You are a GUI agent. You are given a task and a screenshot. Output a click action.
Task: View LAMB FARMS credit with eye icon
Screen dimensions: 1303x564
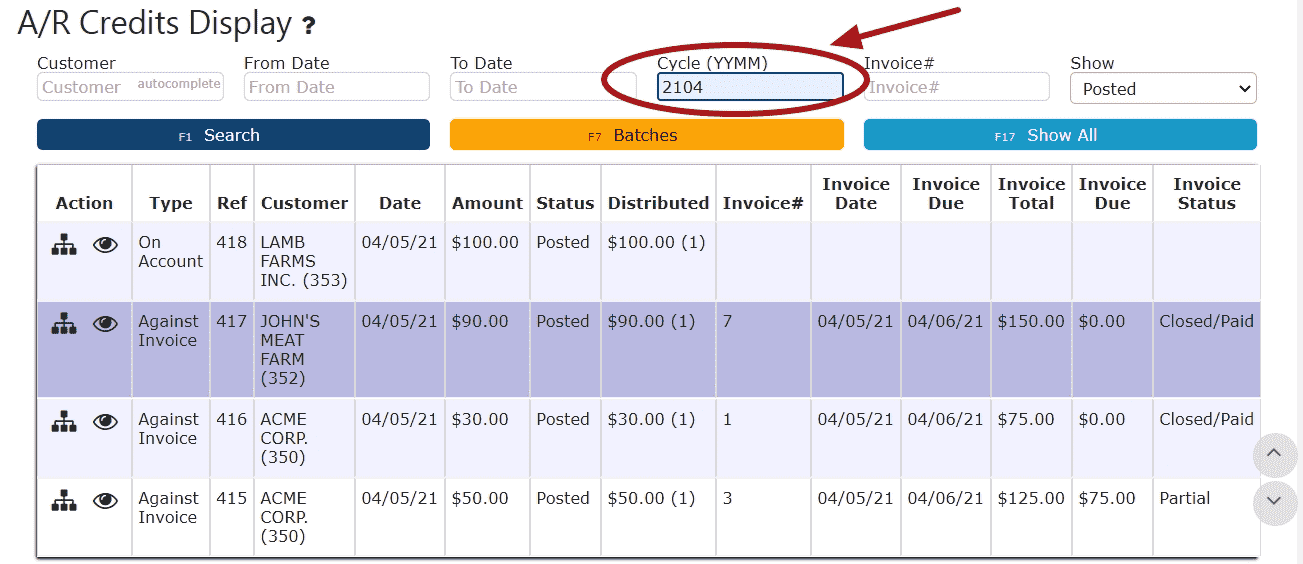pos(105,244)
